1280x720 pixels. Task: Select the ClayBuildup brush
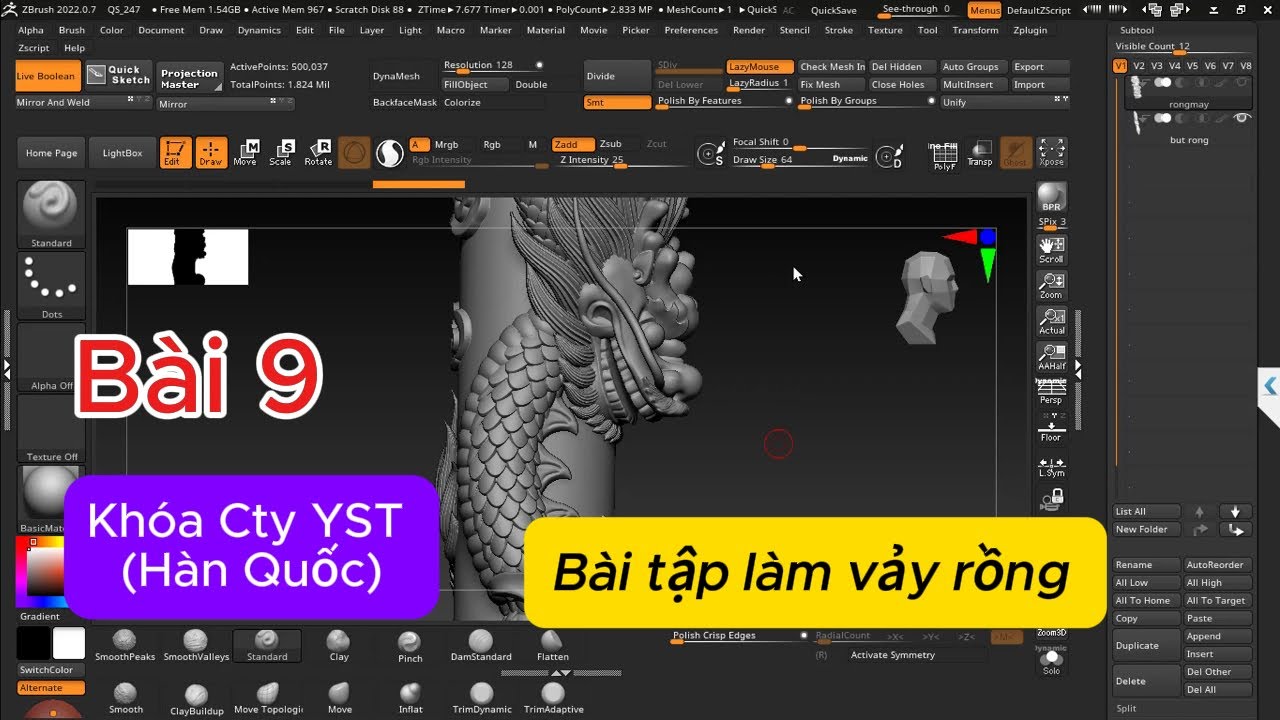197,698
